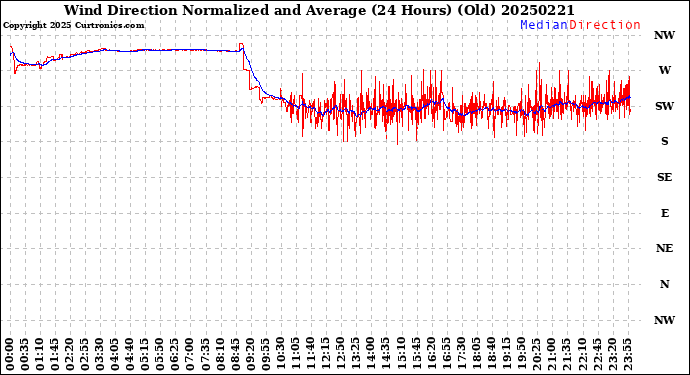Click the 19:15 time axis label
This screenshot has width=690, height=375.
pyautogui.click(x=506, y=354)
